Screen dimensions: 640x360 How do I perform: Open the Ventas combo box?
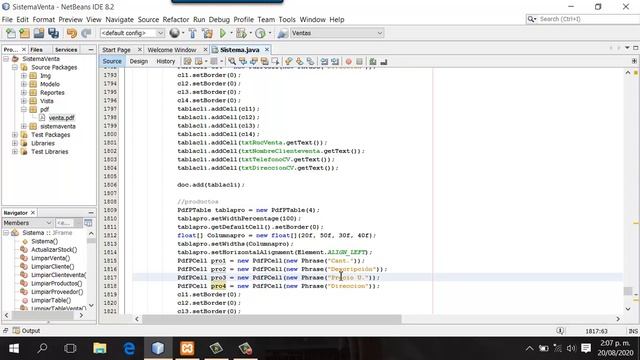tap(337, 33)
